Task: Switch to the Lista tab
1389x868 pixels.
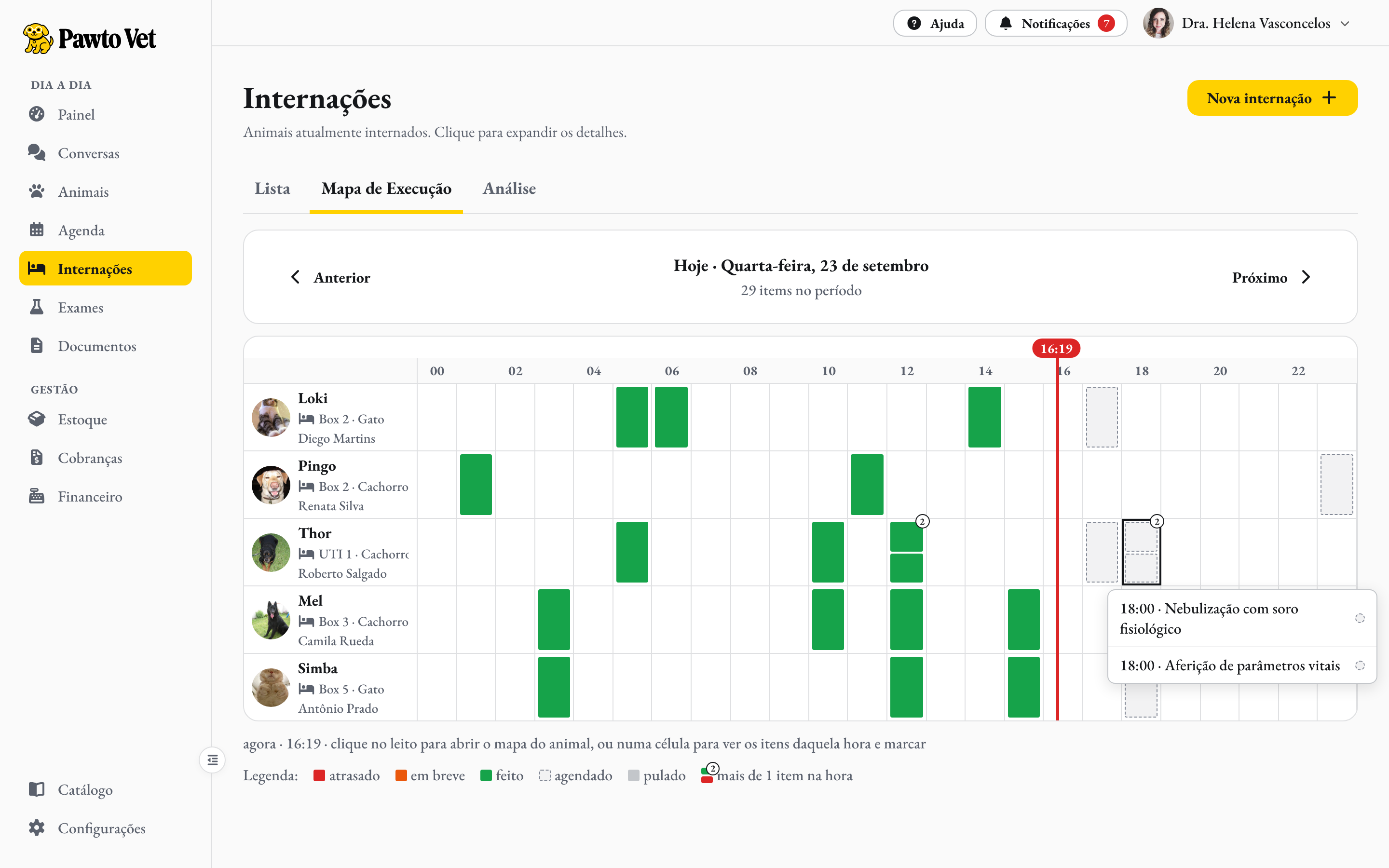Action: 272,189
